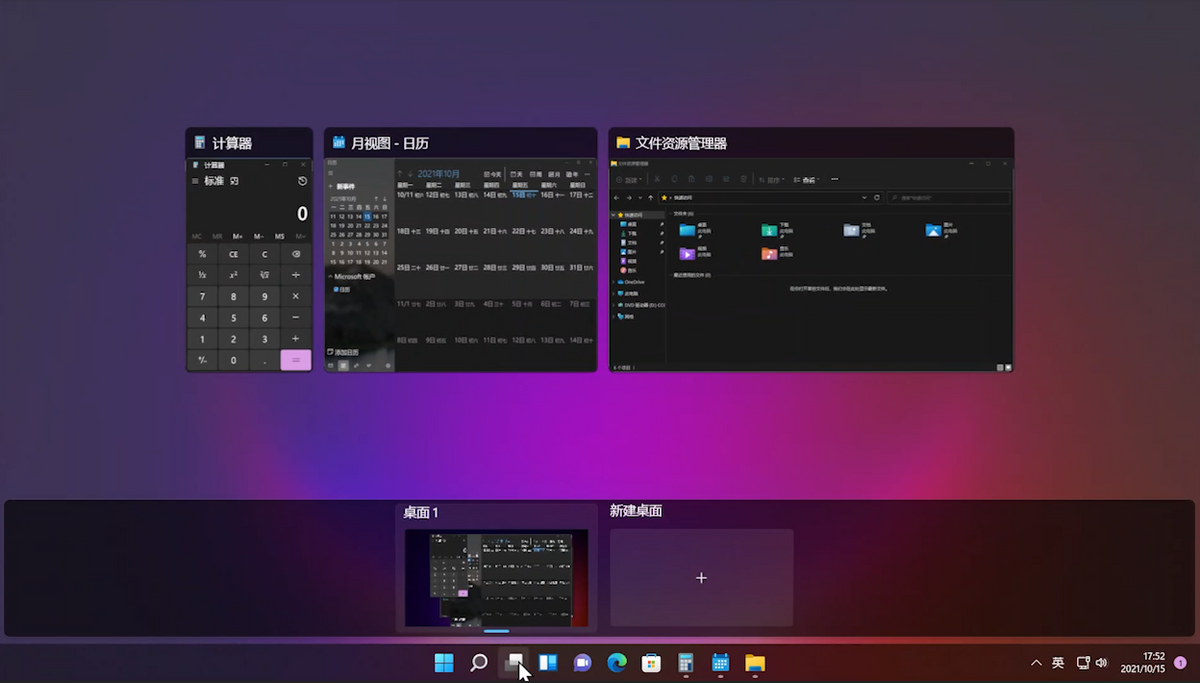Viewport: 1200px width, 683px height.
Task: Show hidden system tray icons
Action: 1036,663
